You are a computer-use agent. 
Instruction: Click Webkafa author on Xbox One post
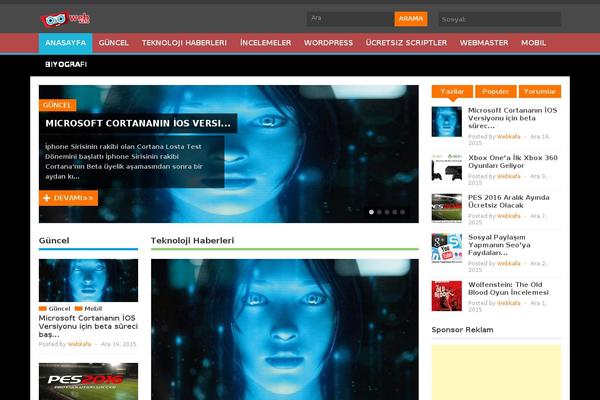coord(509,176)
